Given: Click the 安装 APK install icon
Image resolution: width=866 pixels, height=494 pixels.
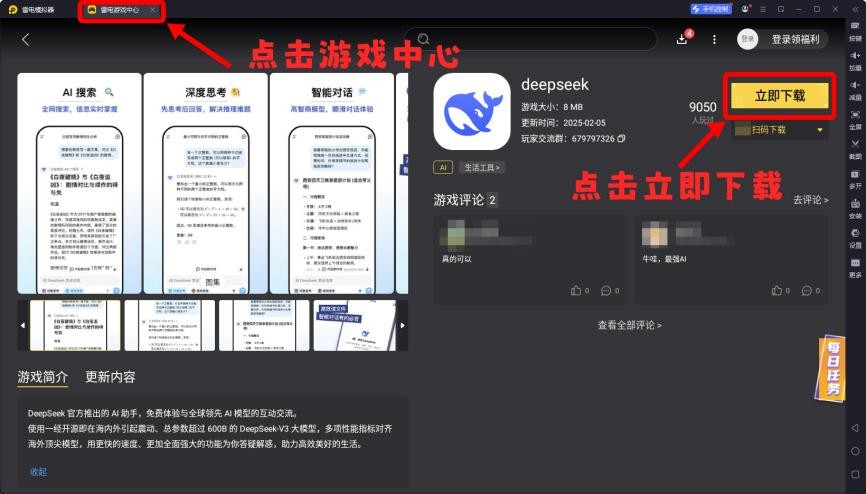Looking at the screenshot, I should 855,203.
